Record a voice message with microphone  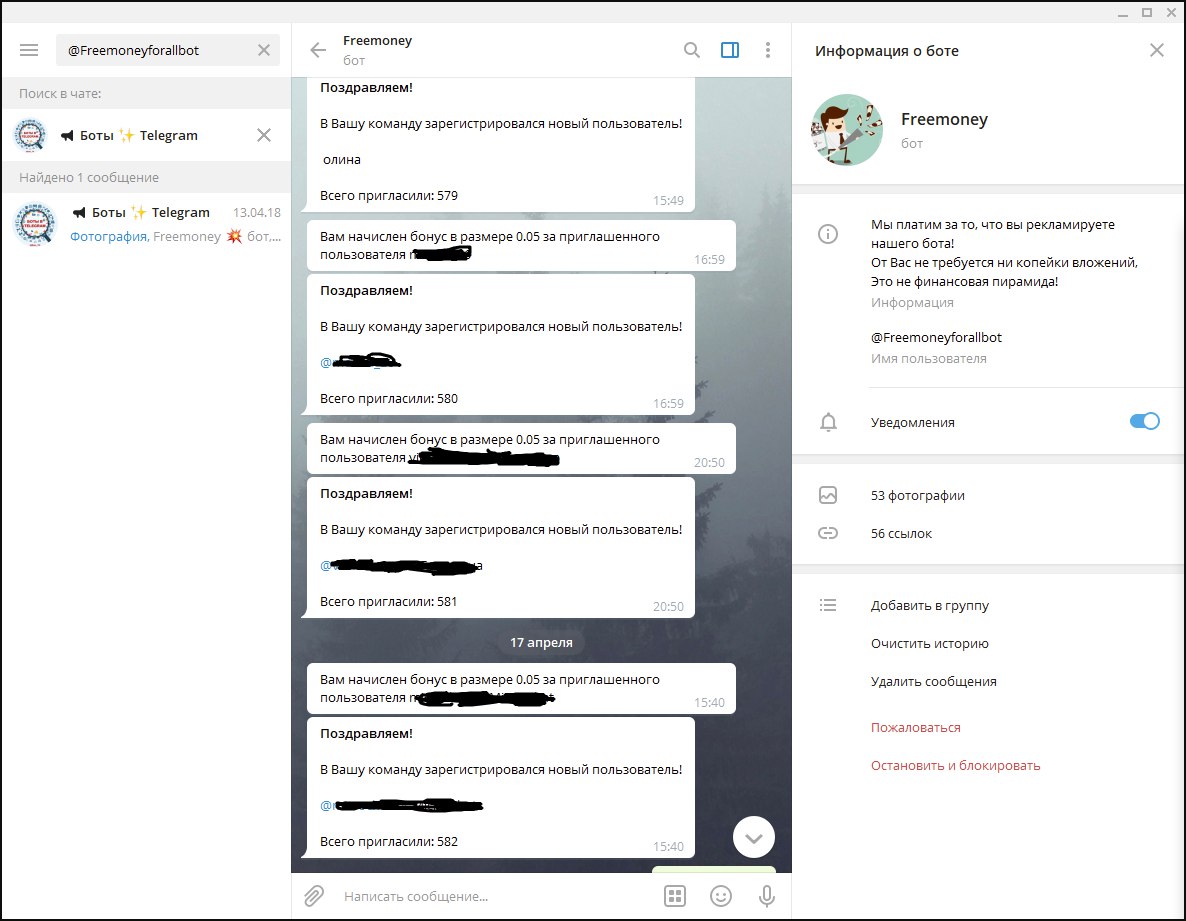click(767, 896)
